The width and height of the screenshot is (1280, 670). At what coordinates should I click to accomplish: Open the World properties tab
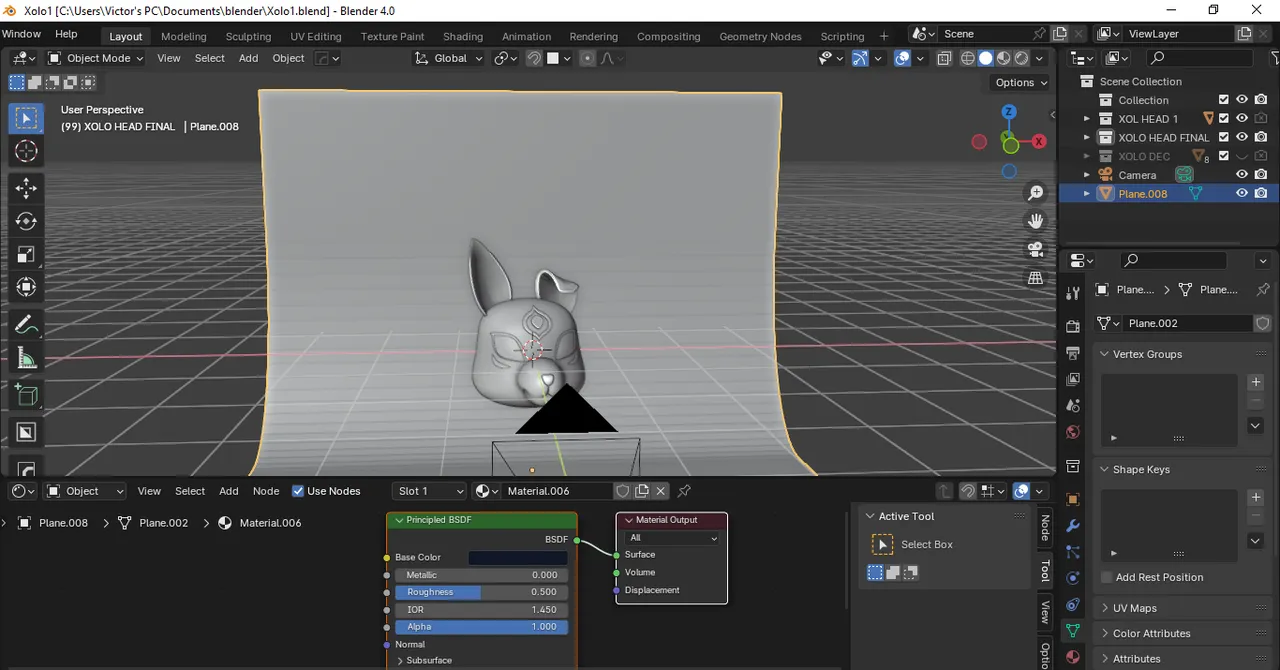pyautogui.click(x=1073, y=432)
